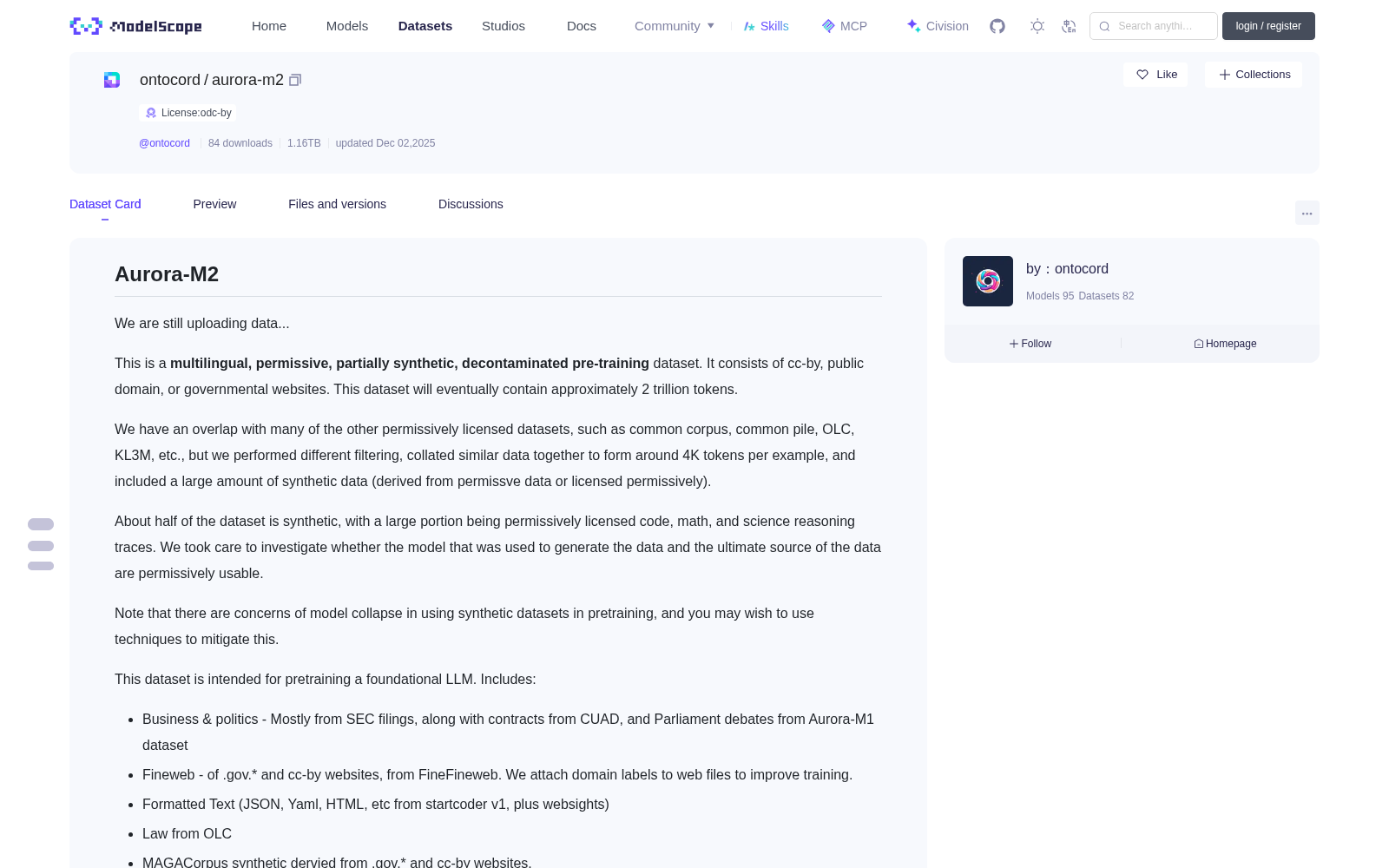Open the Studios menu item
Screen dimensions: 1389x868
tap(504, 26)
